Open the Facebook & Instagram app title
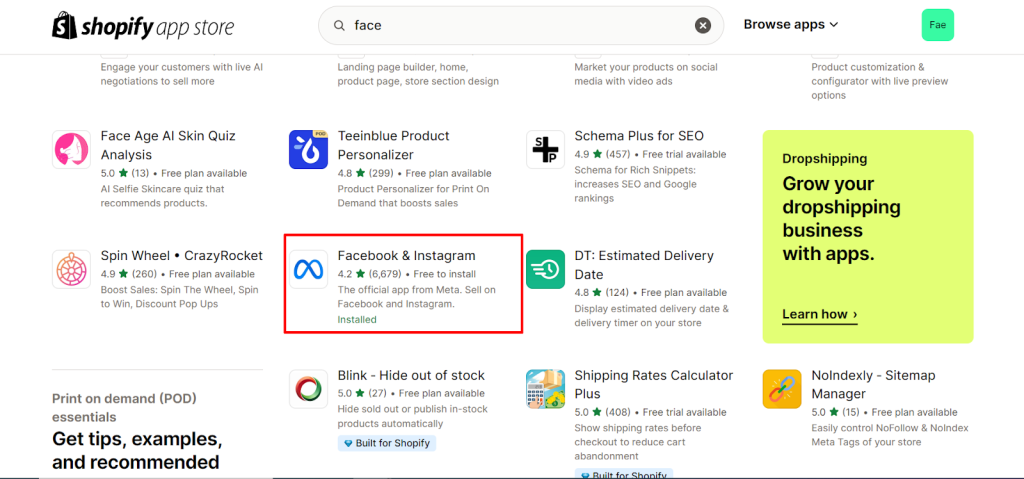The image size is (1024, 479). pos(406,256)
